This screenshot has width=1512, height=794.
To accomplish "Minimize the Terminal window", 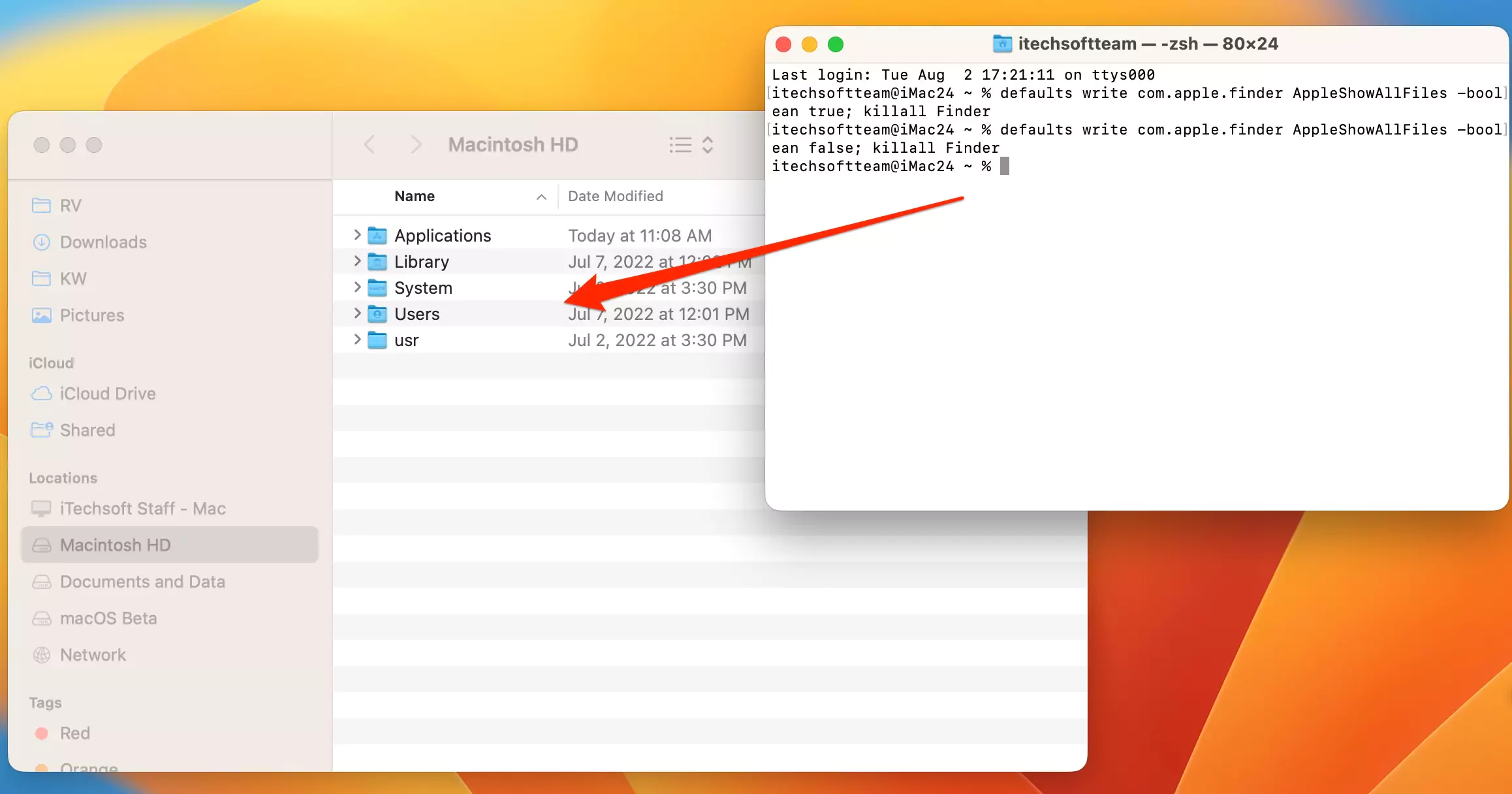I will click(810, 44).
